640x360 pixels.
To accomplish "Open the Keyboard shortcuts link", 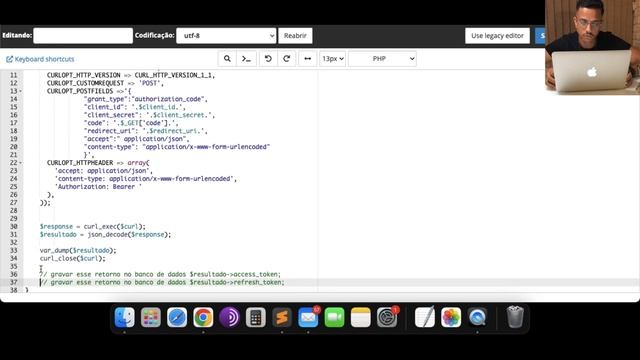I will click(40, 59).
